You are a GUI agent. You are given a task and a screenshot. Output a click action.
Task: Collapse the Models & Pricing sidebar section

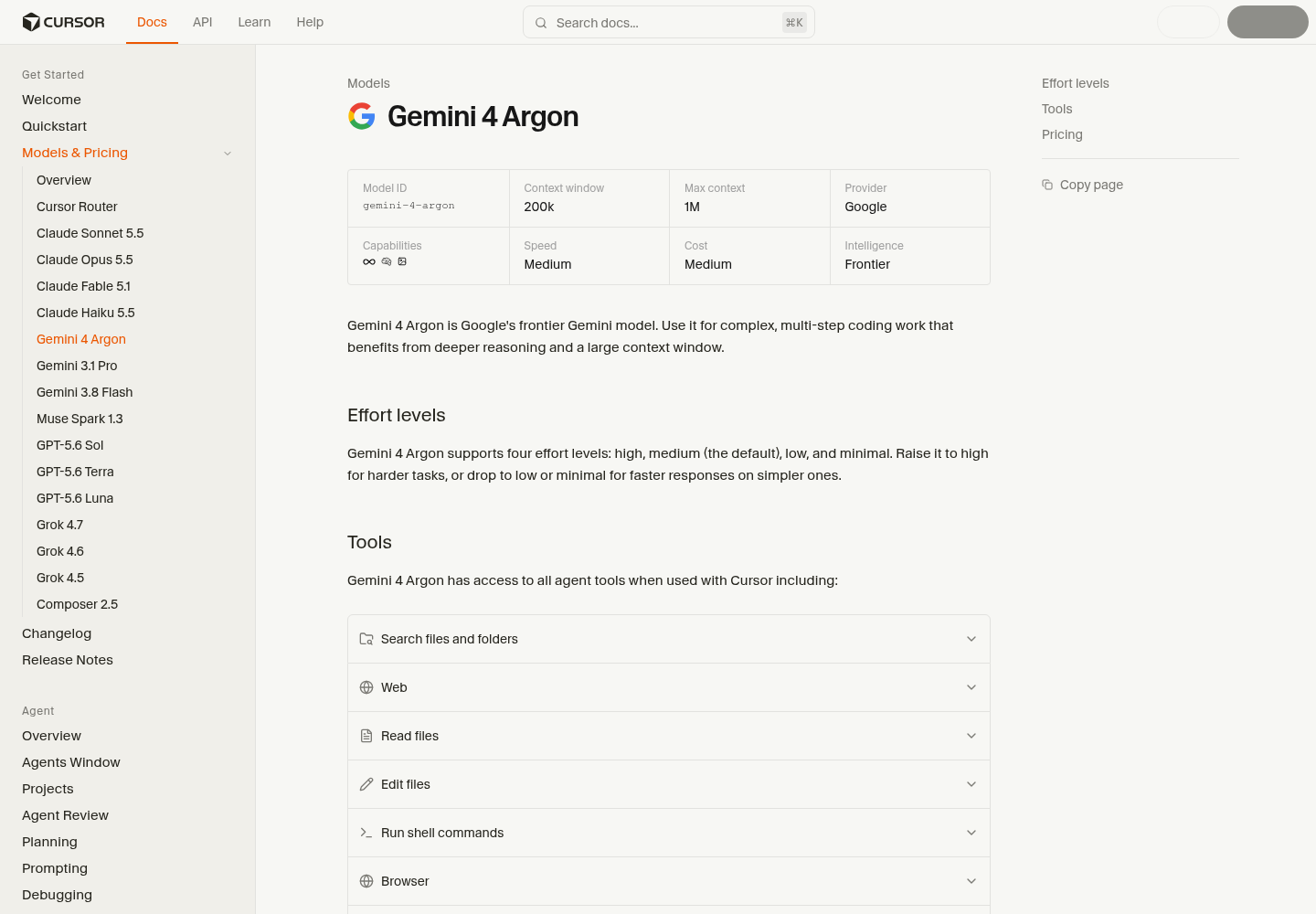(x=228, y=154)
